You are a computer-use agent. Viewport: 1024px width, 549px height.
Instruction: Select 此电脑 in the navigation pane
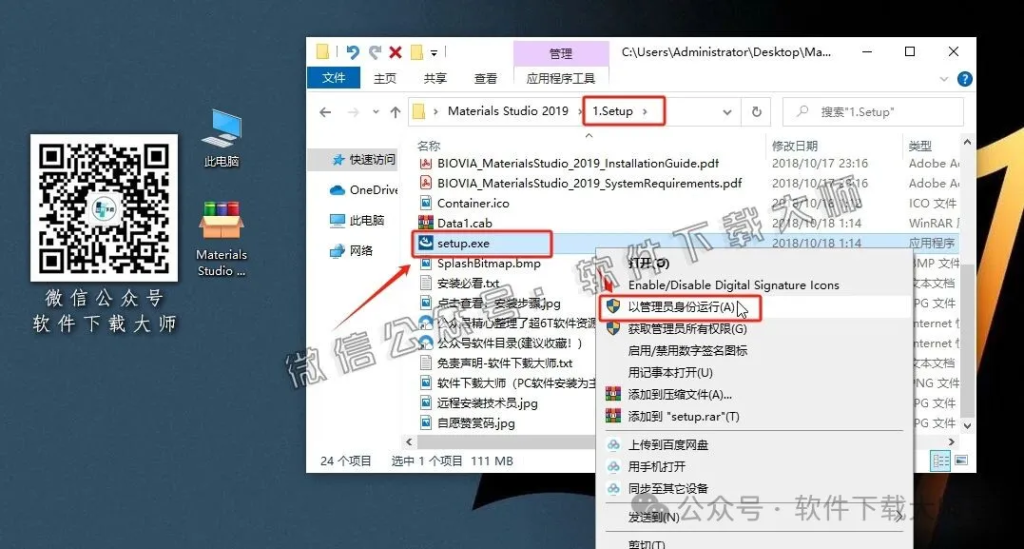coord(357,220)
